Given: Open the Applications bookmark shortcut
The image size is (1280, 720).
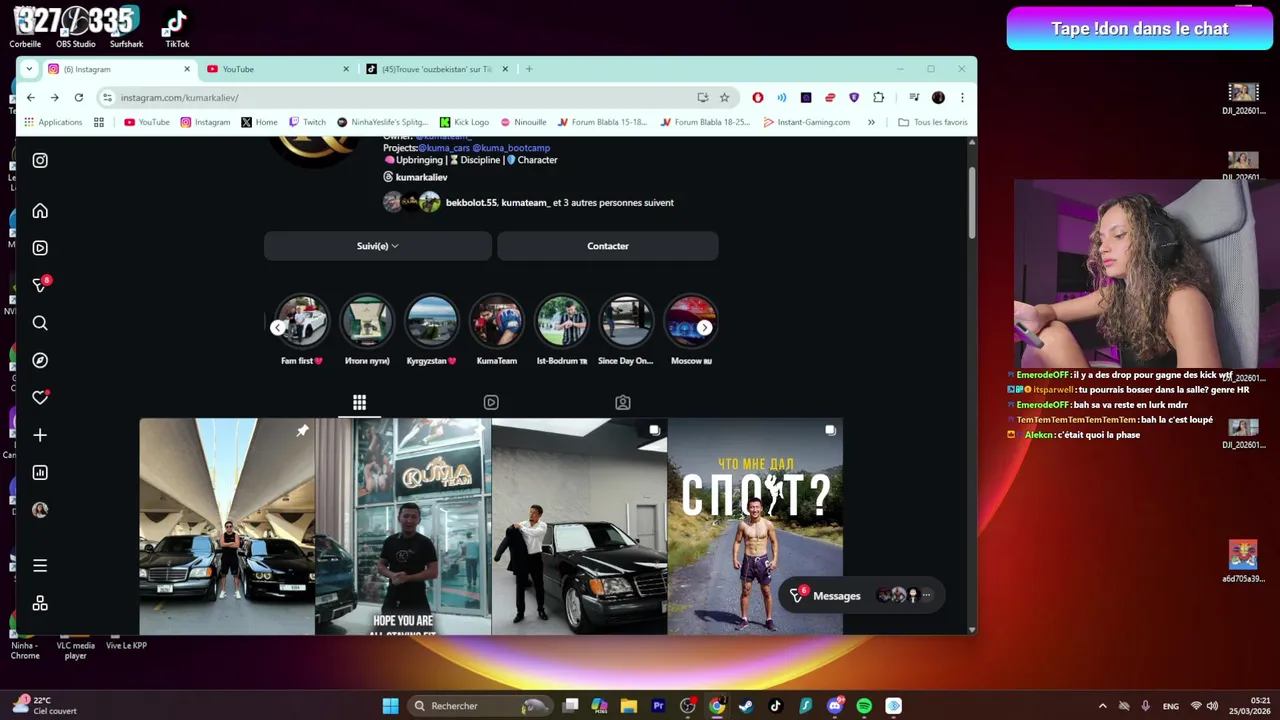Looking at the screenshot, I should (x=53, y=122).
